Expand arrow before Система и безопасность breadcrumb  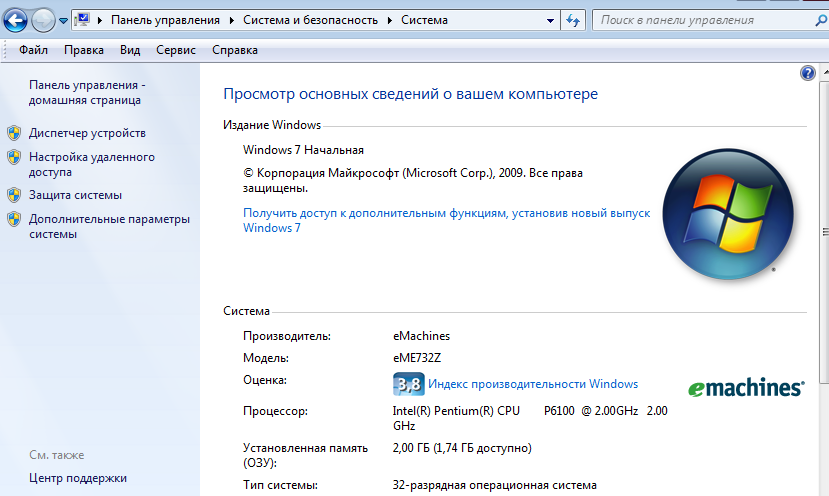pyautogui.click(x=232, y=20)
